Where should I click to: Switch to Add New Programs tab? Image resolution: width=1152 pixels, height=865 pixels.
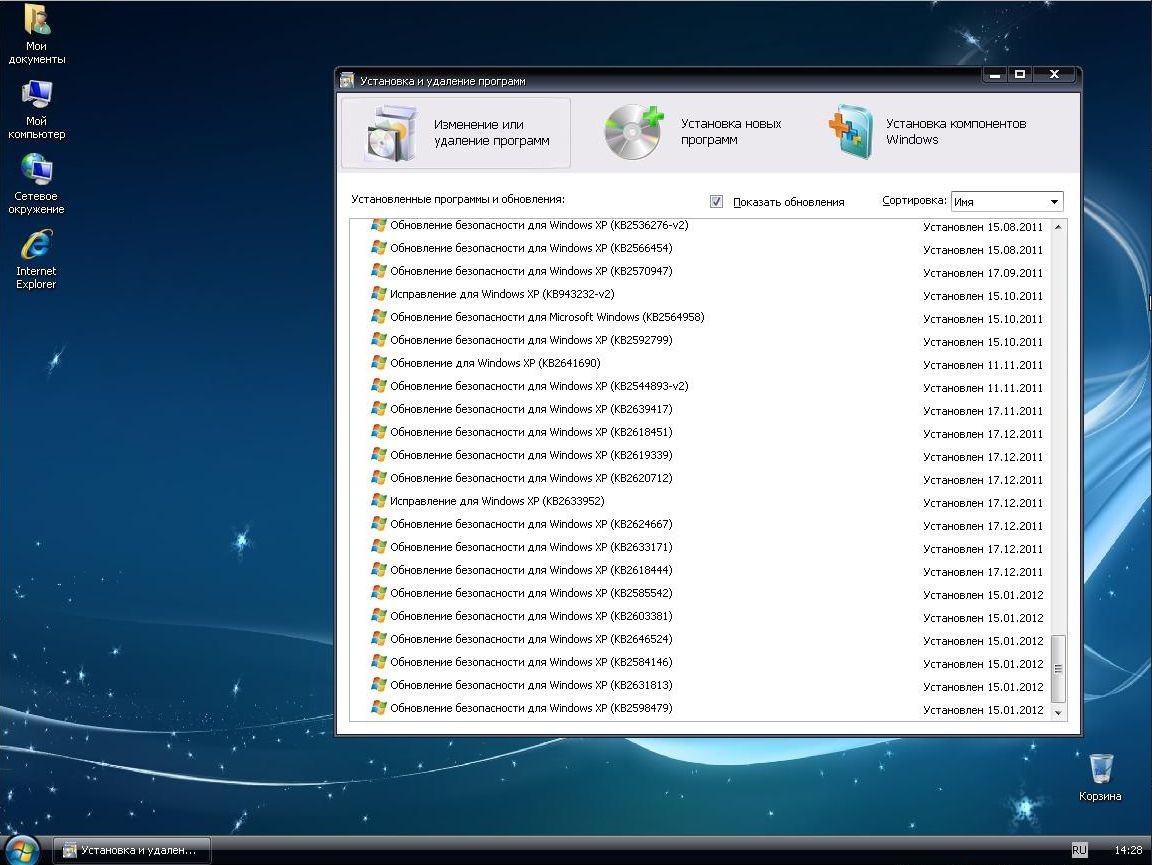[x=694, y=132]
